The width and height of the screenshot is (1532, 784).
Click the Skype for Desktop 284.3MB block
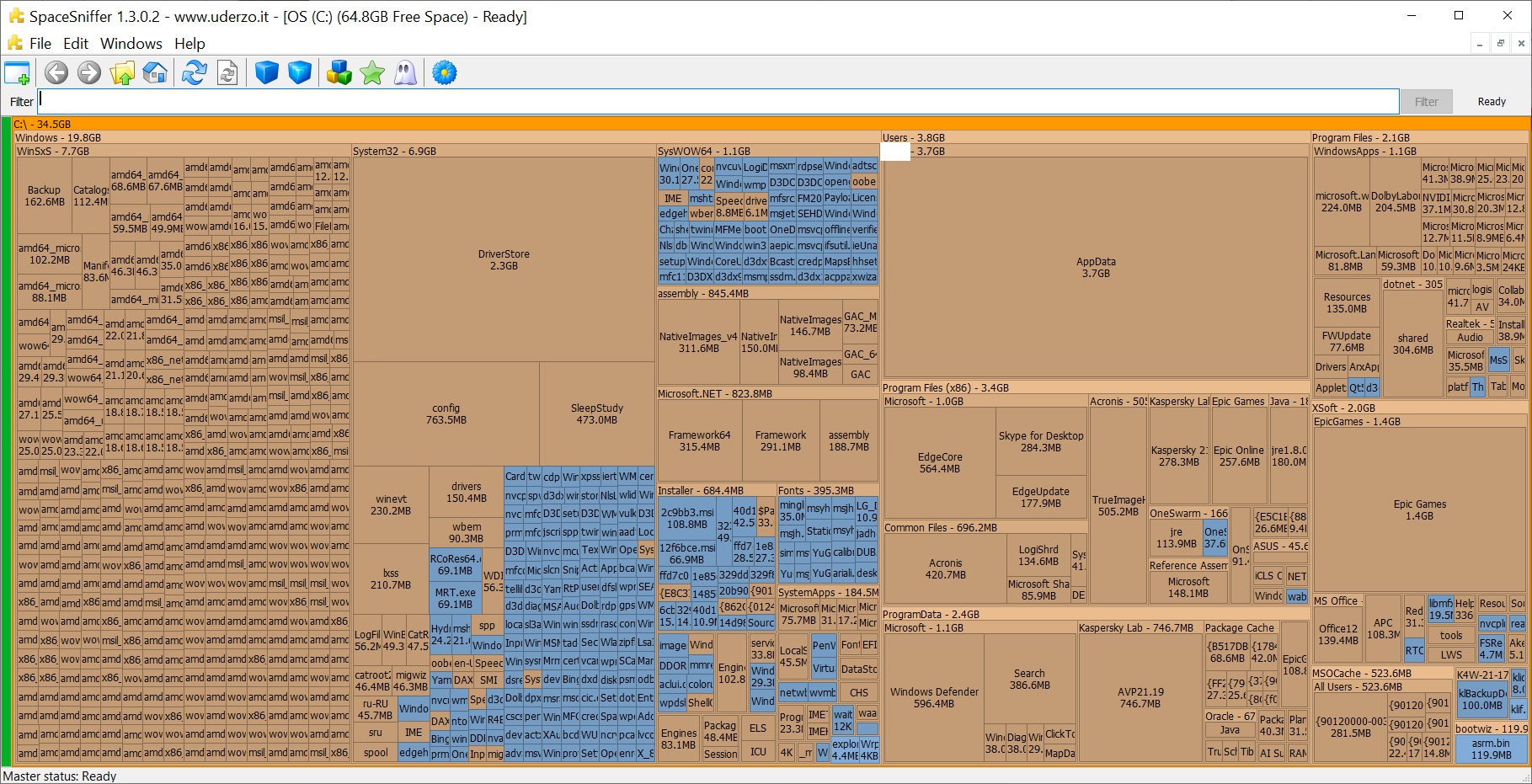point(1041,442)
